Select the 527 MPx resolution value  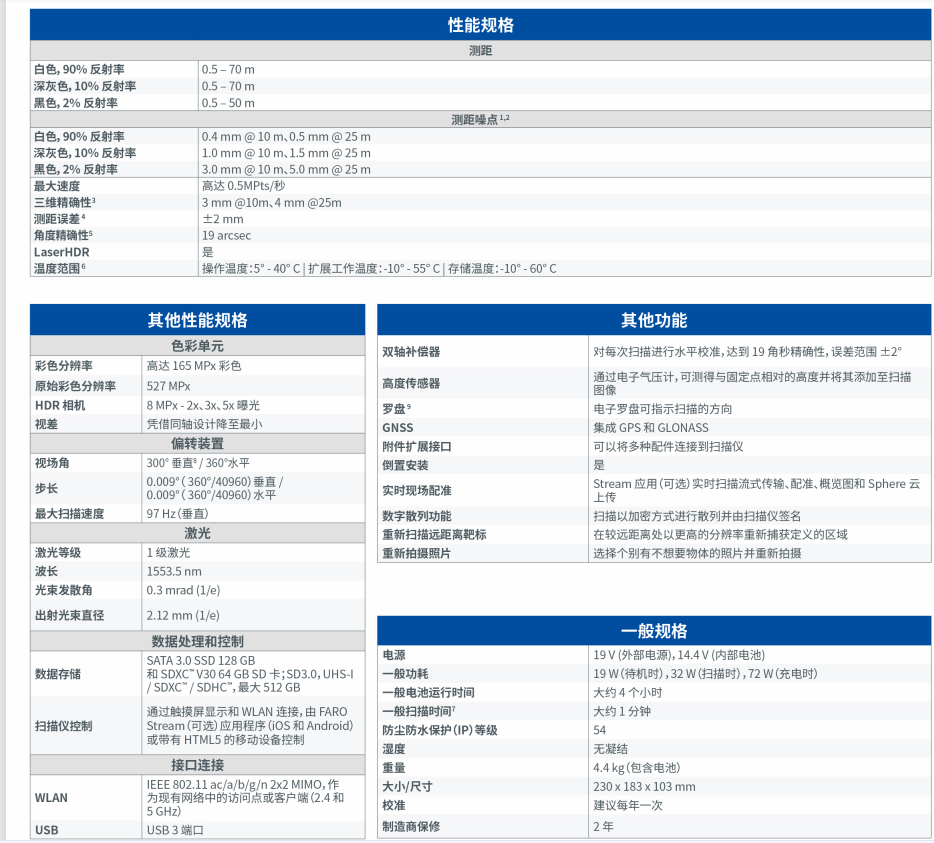click(x=169, y=386)
